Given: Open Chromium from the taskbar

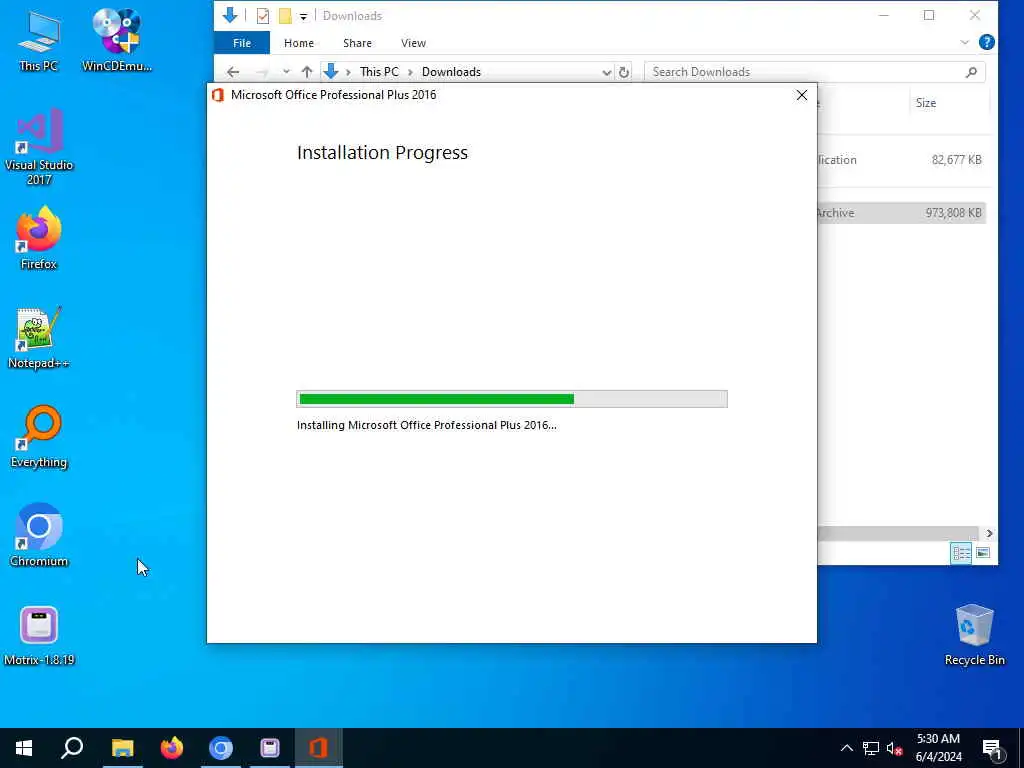Looking at the screenshot, I should (221, 748).
